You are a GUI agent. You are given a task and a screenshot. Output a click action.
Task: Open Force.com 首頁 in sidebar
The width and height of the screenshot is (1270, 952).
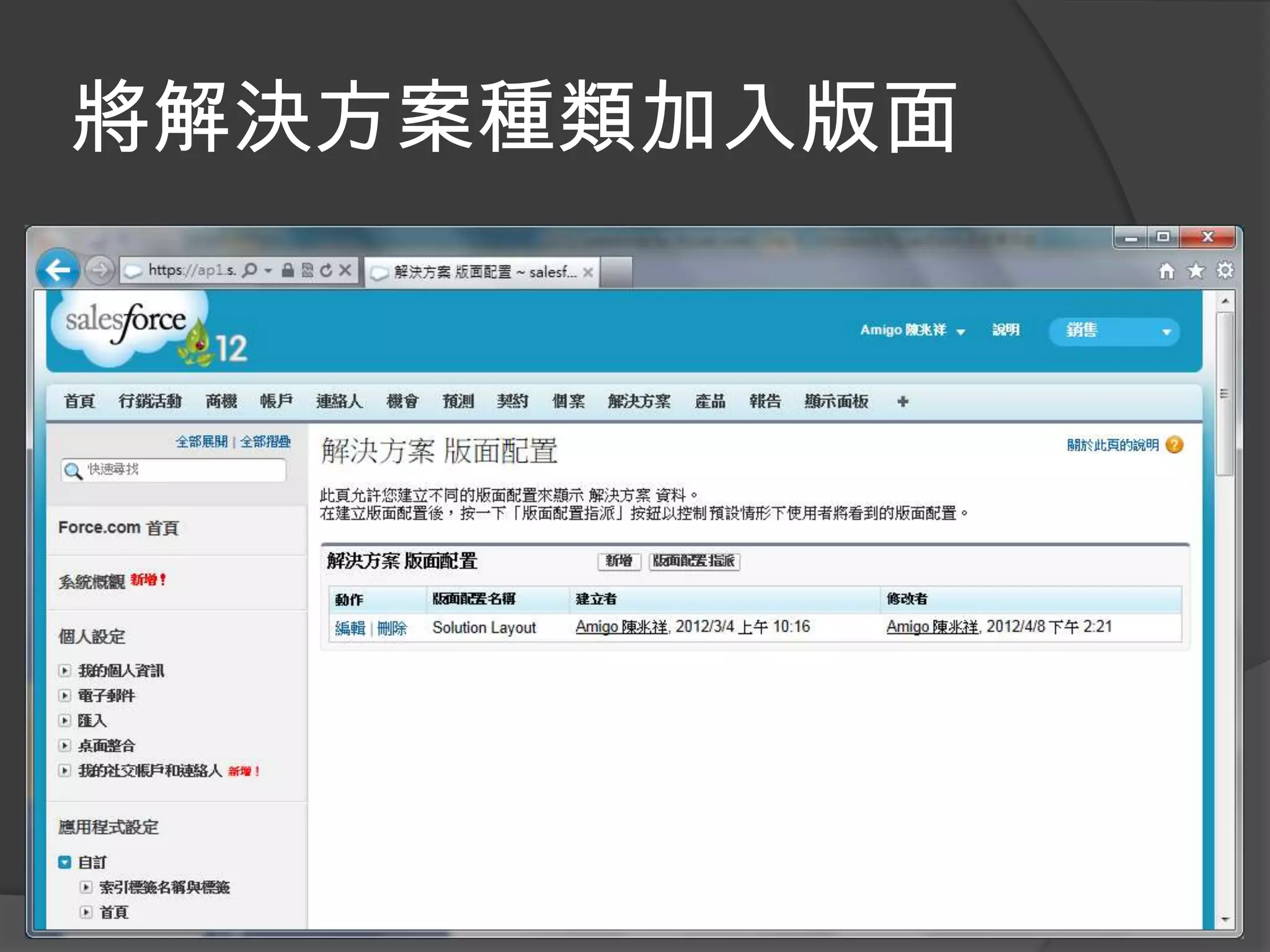pos(118,528)
